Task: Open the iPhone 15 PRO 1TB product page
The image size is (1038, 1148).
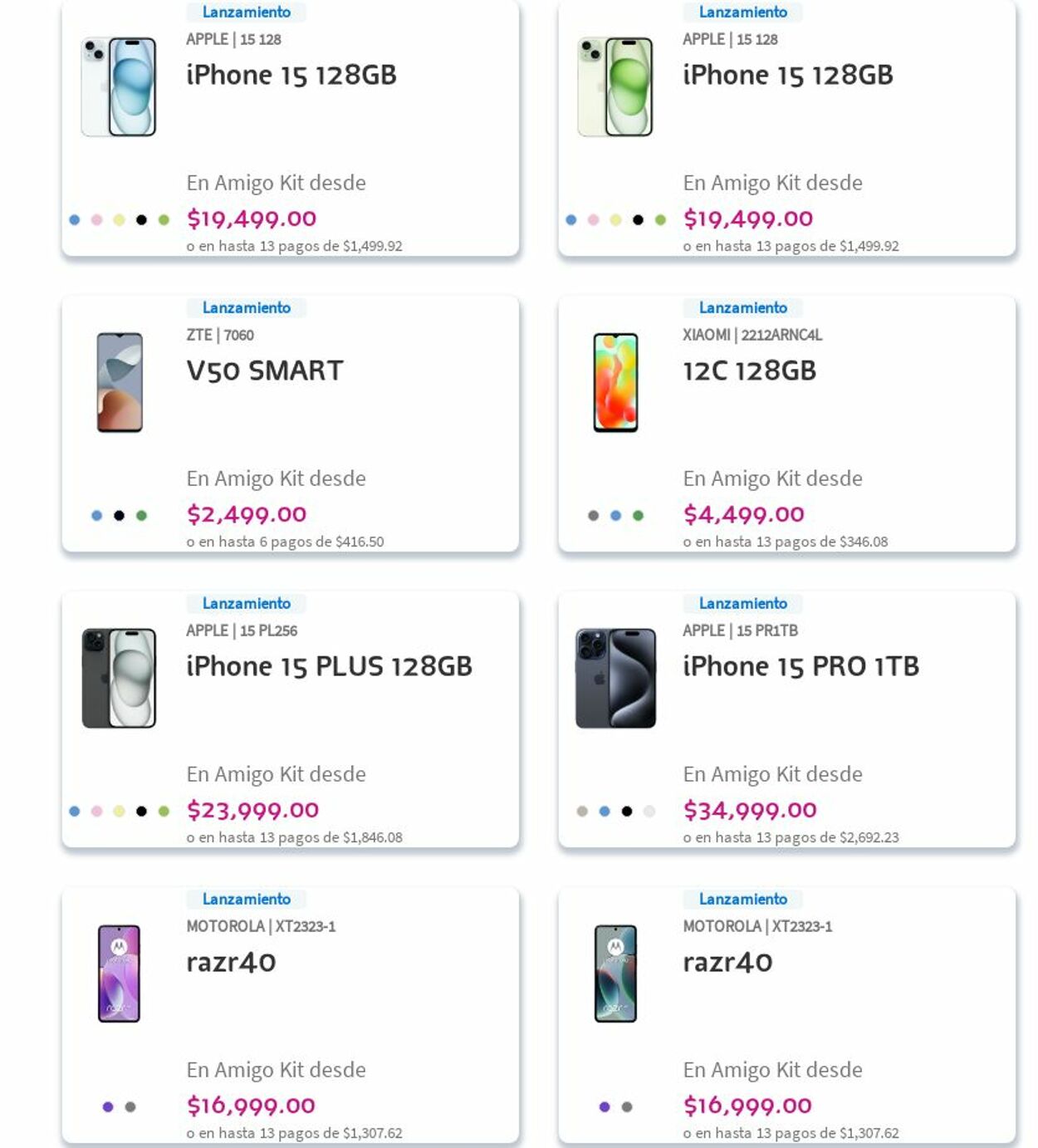Action: tap(800, 665)
